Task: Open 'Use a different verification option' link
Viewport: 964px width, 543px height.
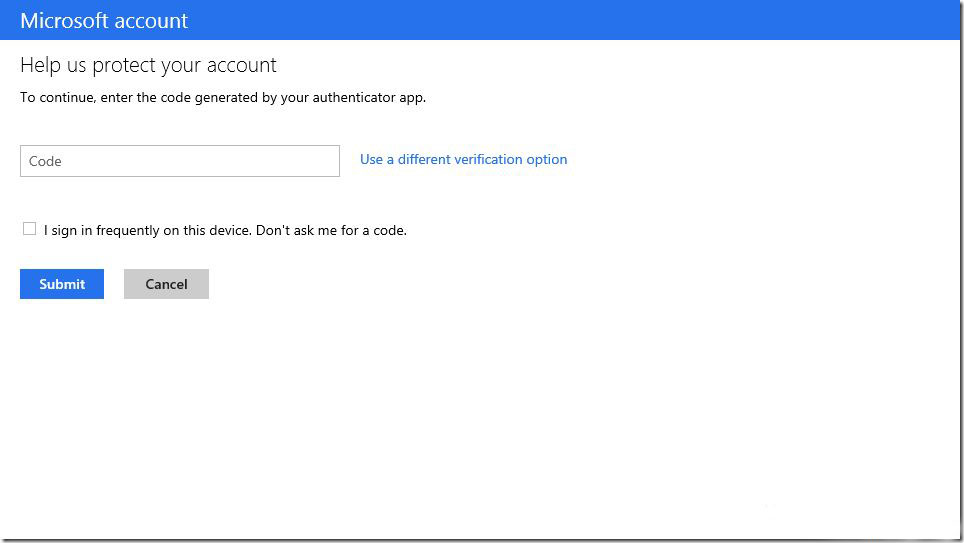Action: (x=463, y=159)
